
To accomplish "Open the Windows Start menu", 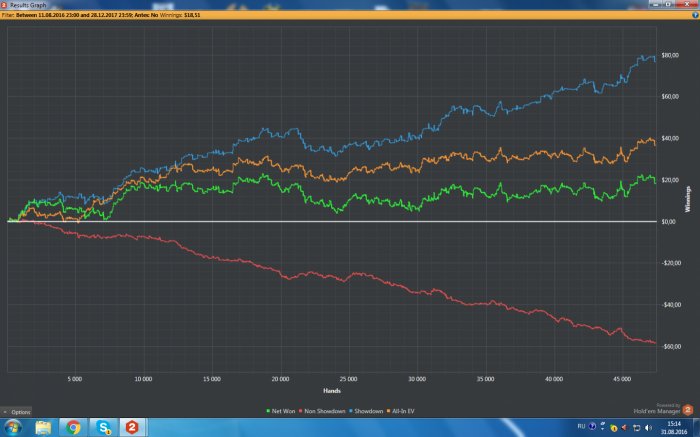I will click(13, 428).
